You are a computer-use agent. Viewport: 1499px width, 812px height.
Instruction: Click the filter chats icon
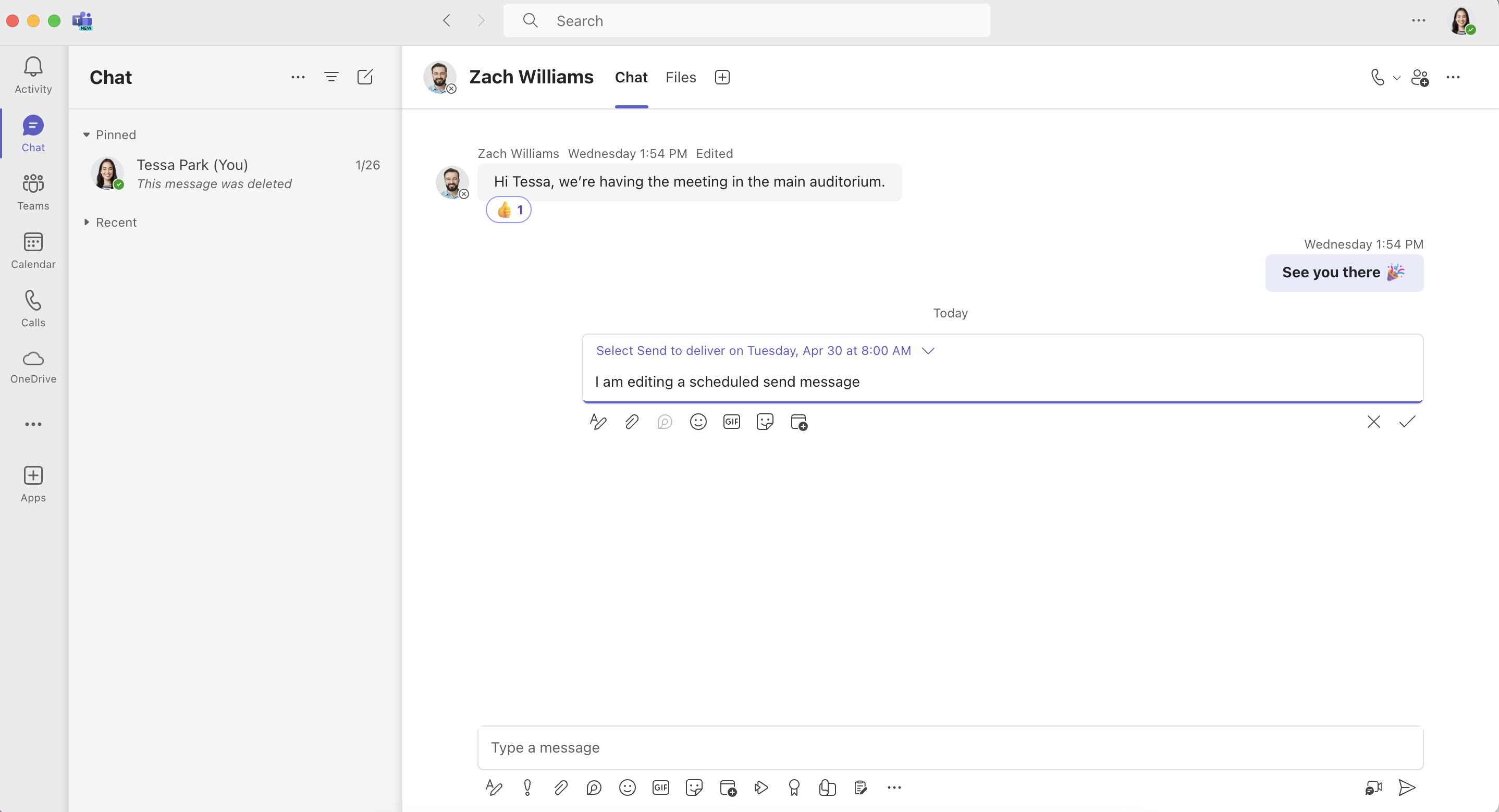tap(331, 77)
